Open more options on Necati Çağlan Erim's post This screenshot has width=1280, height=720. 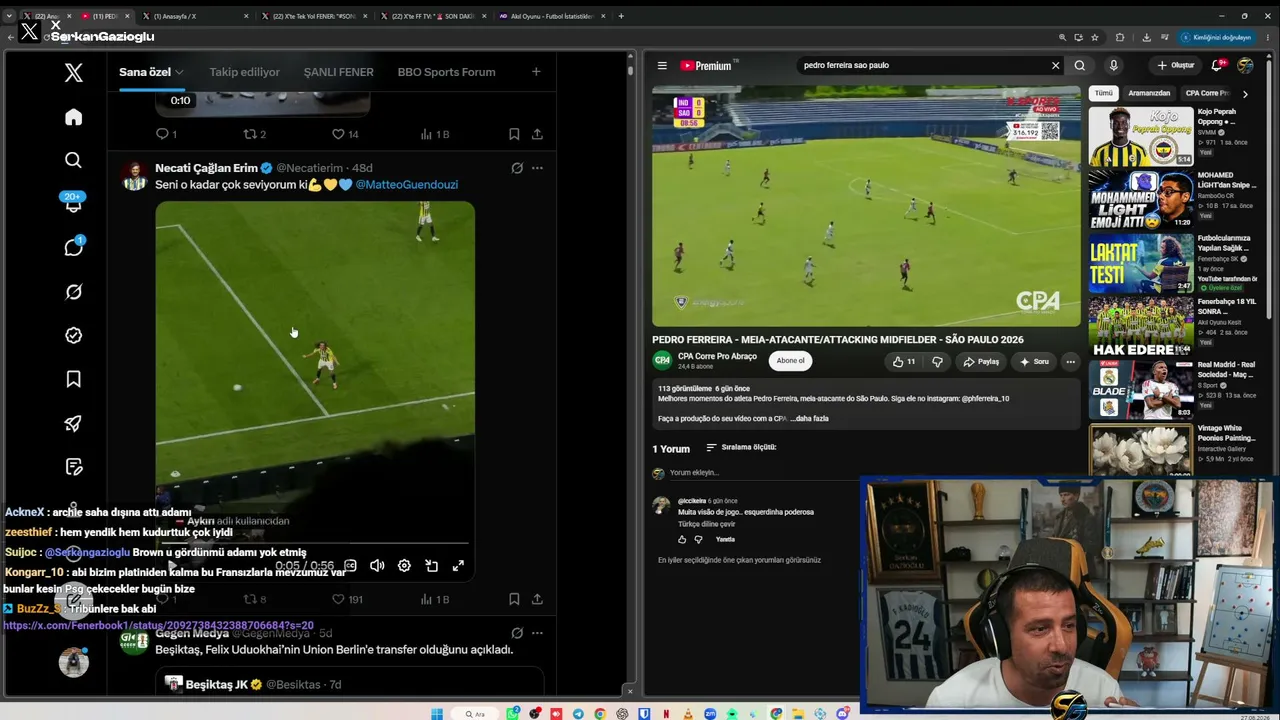537,168
